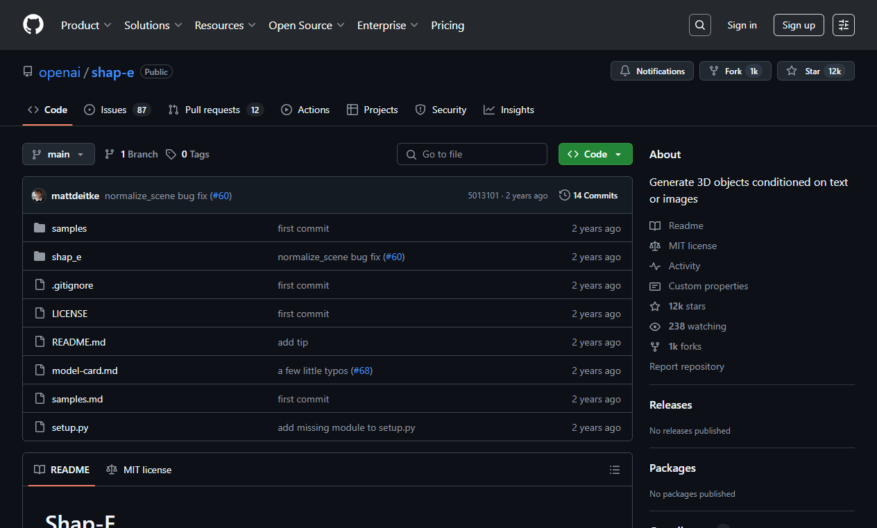This screenshot has height=528, width=877.
Task: Click the Notifications bell button
Action: pos(652,71)
